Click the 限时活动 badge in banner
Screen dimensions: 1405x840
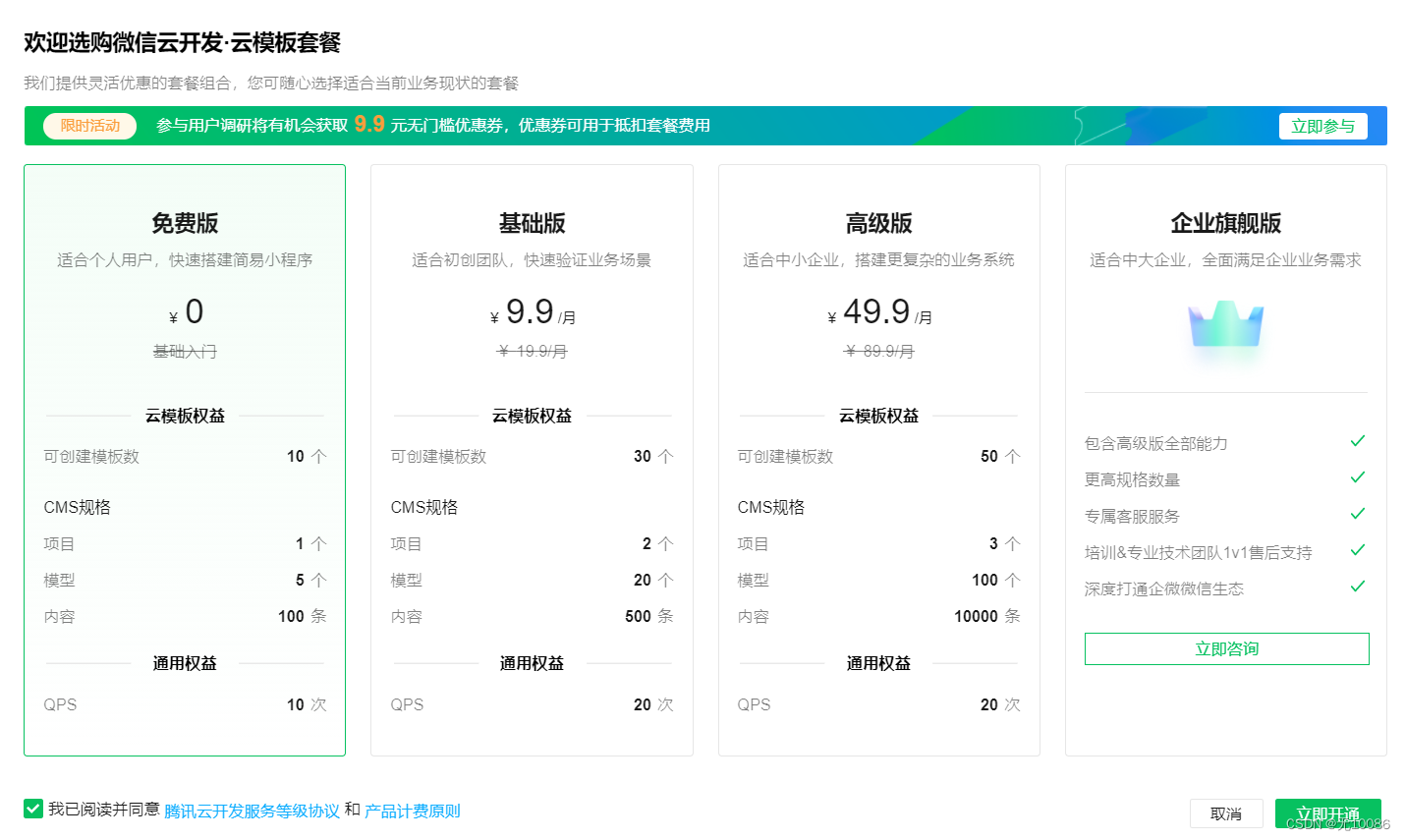(x=89, y=126)
